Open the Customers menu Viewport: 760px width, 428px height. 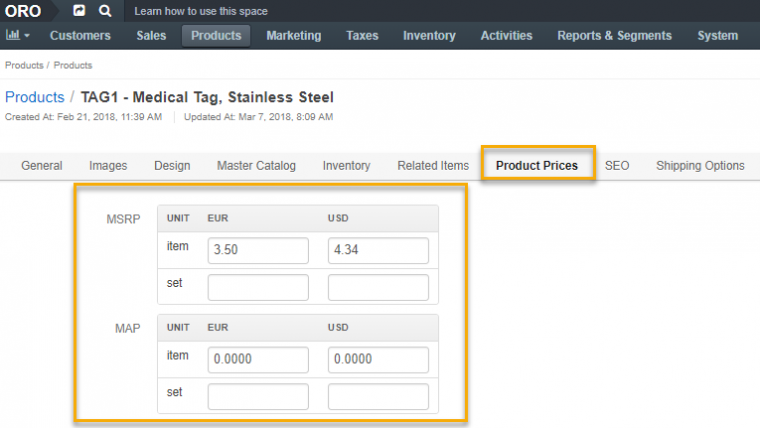point(80,35)
